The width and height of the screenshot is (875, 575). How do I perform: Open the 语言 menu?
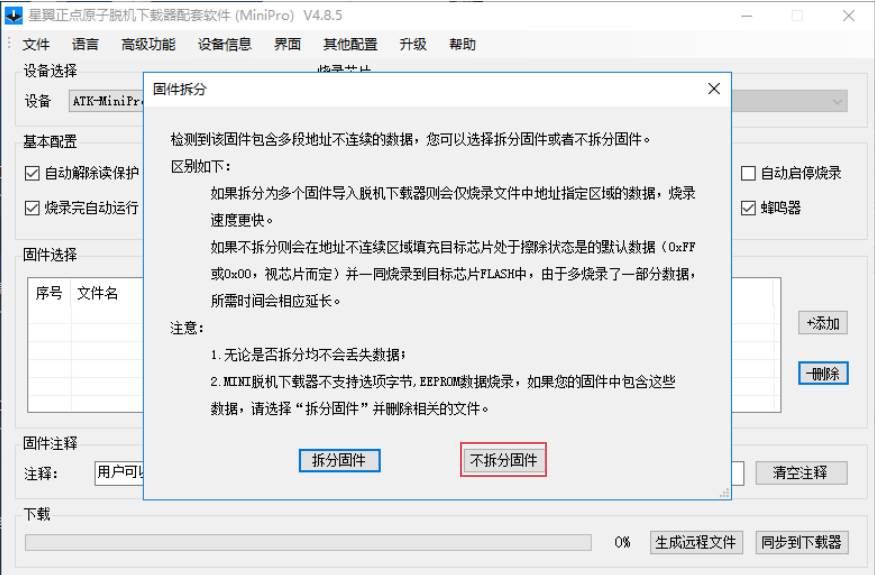pos(86,45)
